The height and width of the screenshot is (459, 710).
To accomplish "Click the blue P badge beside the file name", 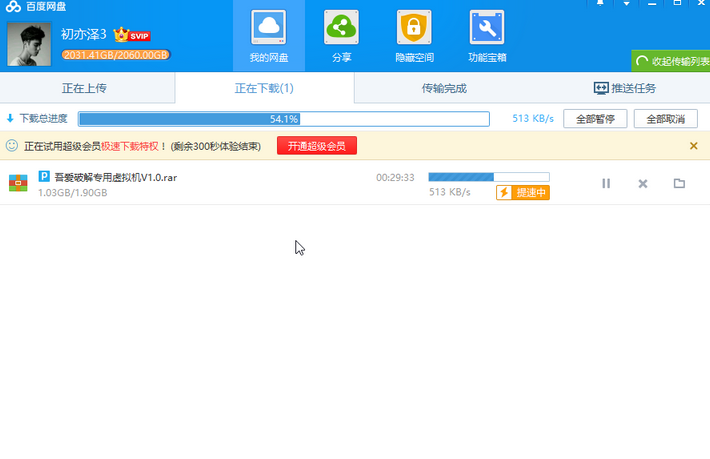I will [x=44, y=176].
